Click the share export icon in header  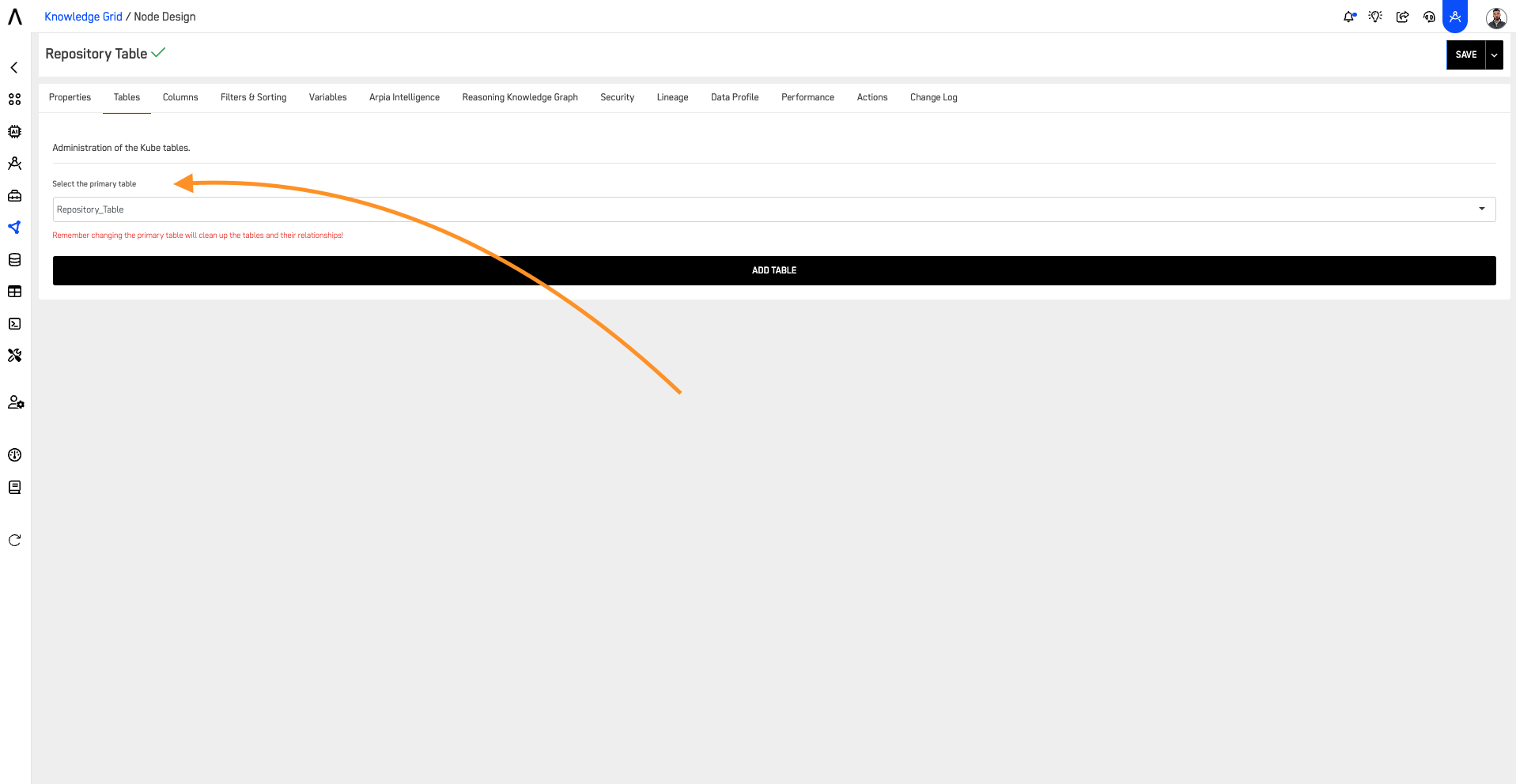coord(1402,17)
